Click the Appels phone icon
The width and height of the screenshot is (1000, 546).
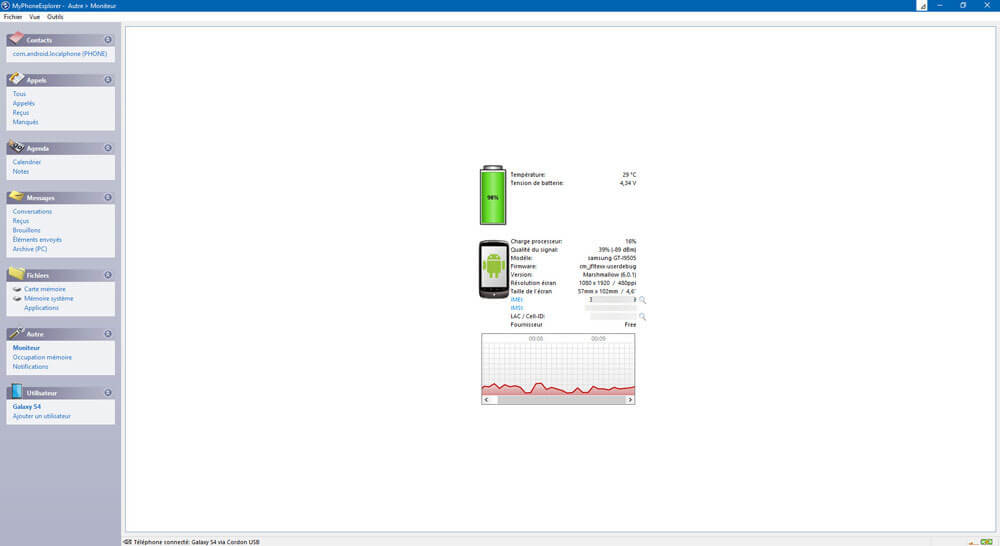coord(16,78)
